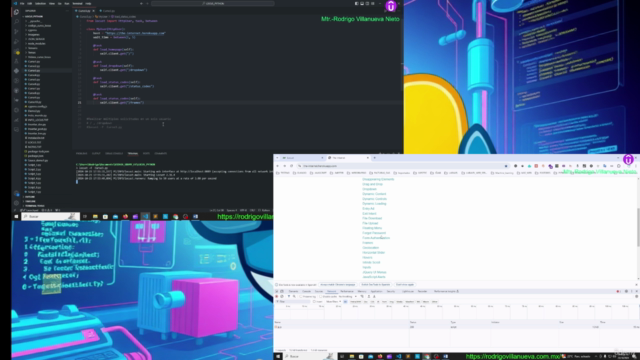Open Run and Debug in VS Code activity bar

pos(16,41)
